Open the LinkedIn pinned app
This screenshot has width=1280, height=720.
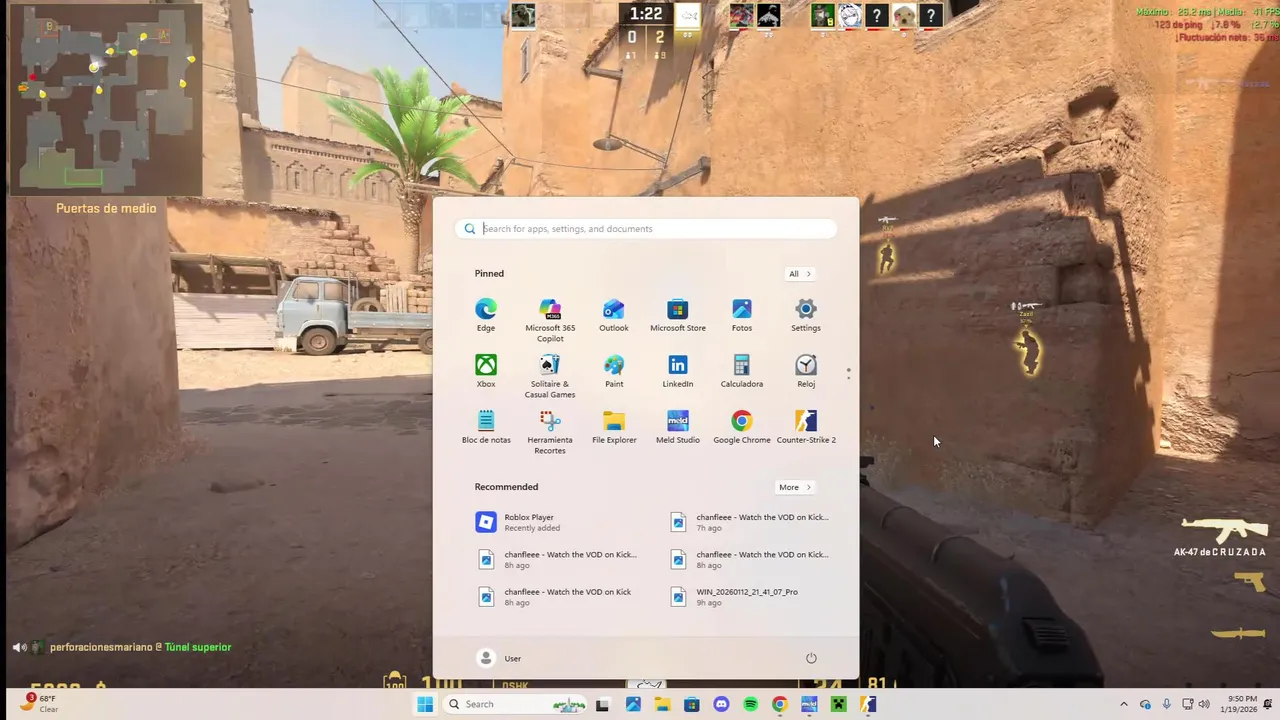coord(678,371)
